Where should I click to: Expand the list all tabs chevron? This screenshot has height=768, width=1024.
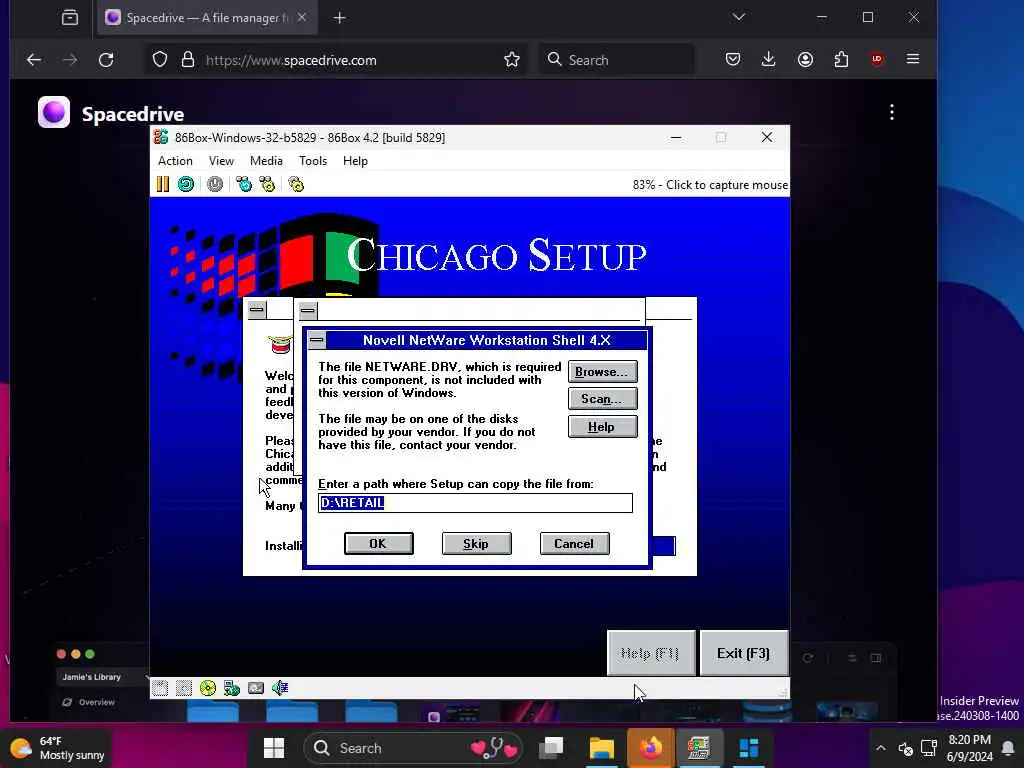coord(739,17)
